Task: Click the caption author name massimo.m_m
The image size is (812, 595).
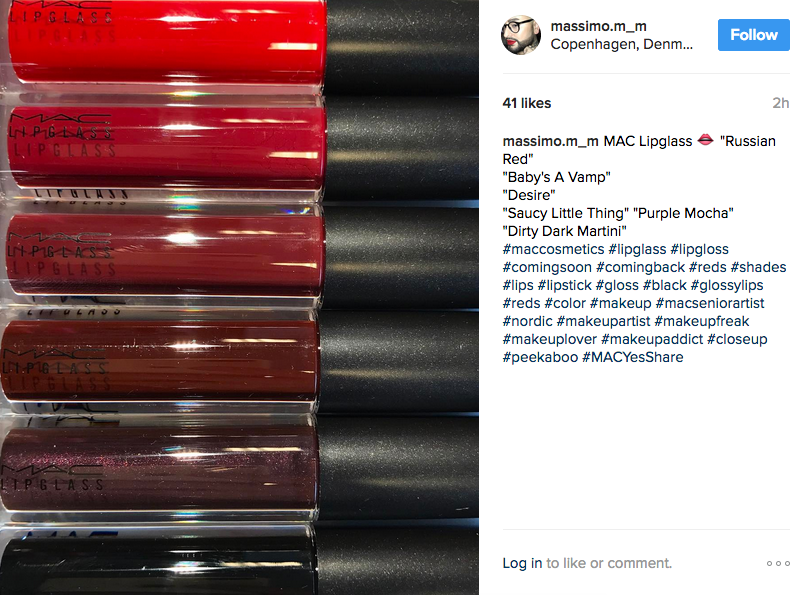Action: click(550, 141)
